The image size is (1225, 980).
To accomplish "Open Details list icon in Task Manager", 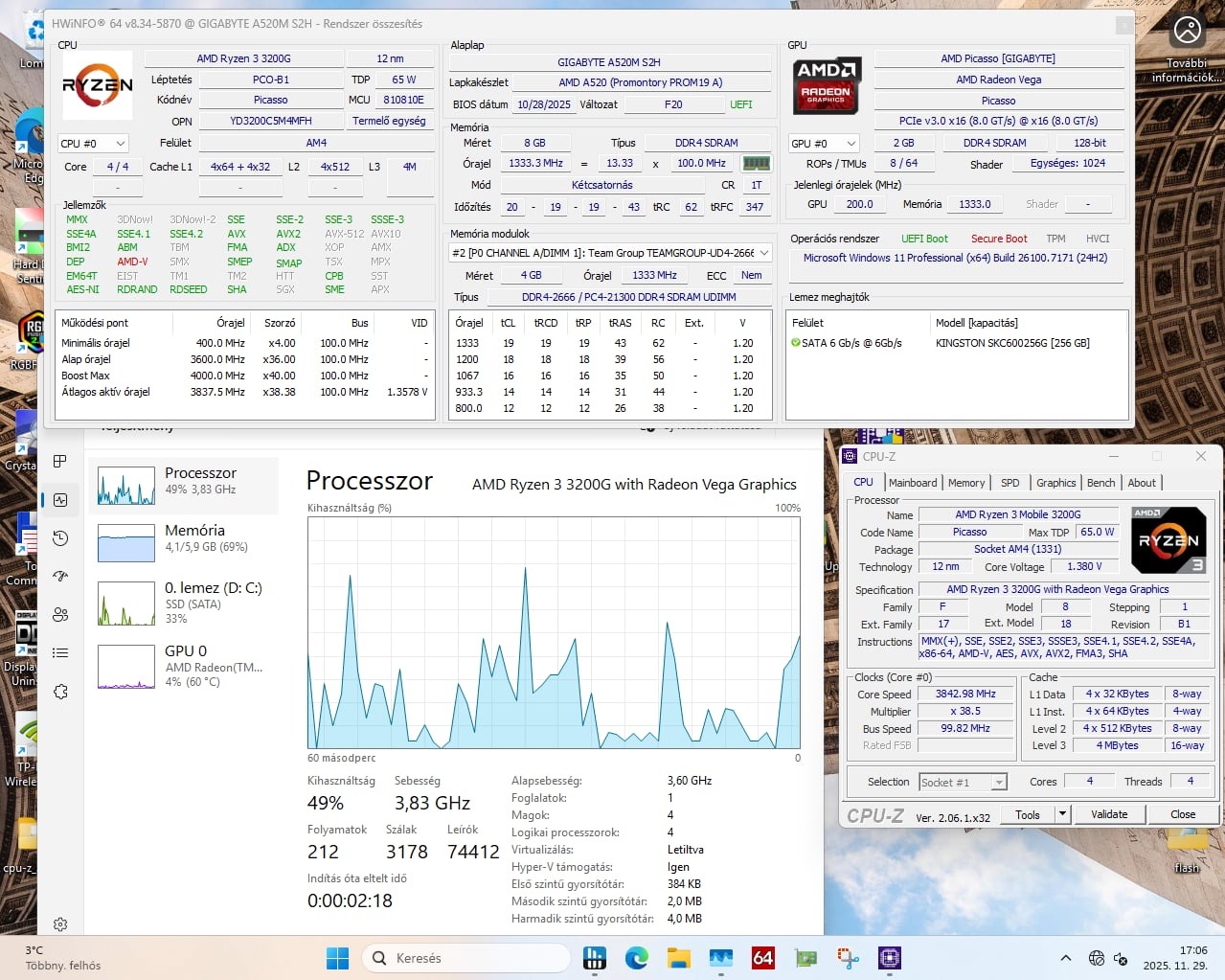I will coord(60,653).
